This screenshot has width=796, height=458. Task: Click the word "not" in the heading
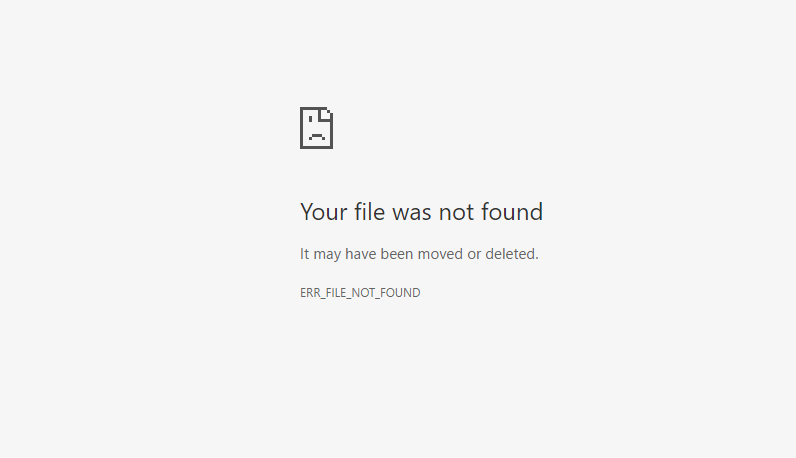(x=456, y=212)
